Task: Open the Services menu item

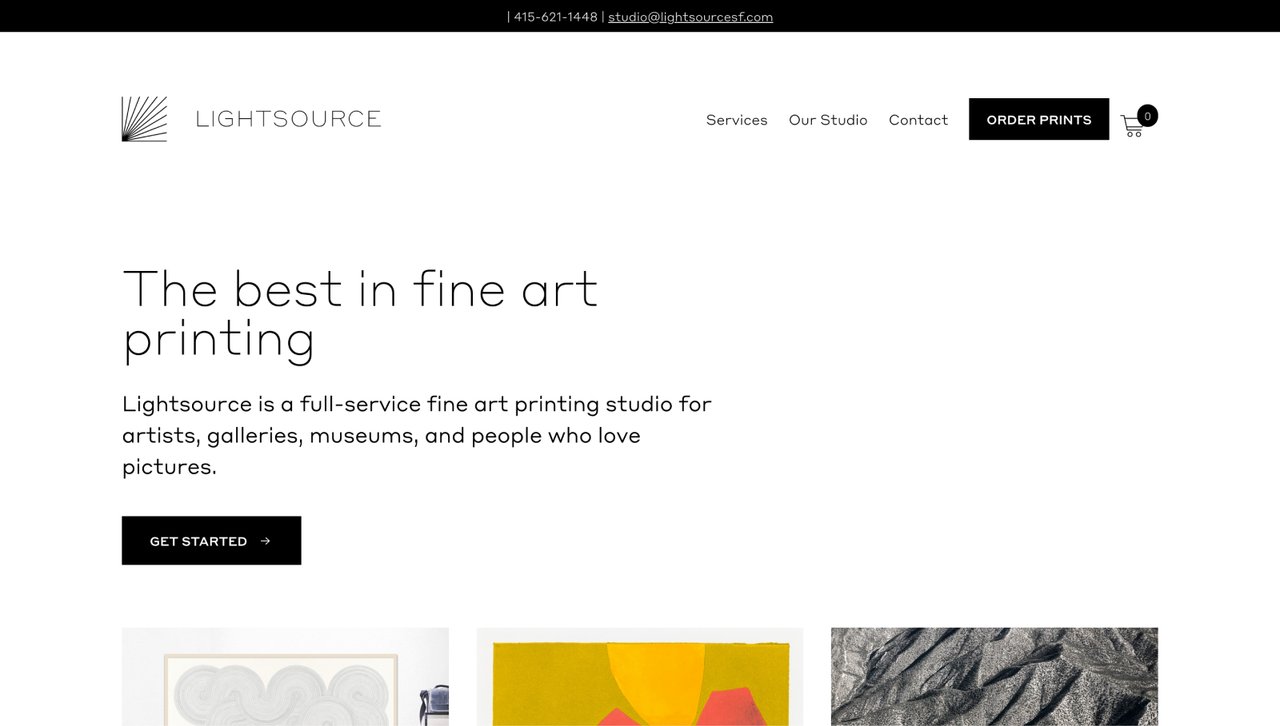Action: (x=737, y=120)
